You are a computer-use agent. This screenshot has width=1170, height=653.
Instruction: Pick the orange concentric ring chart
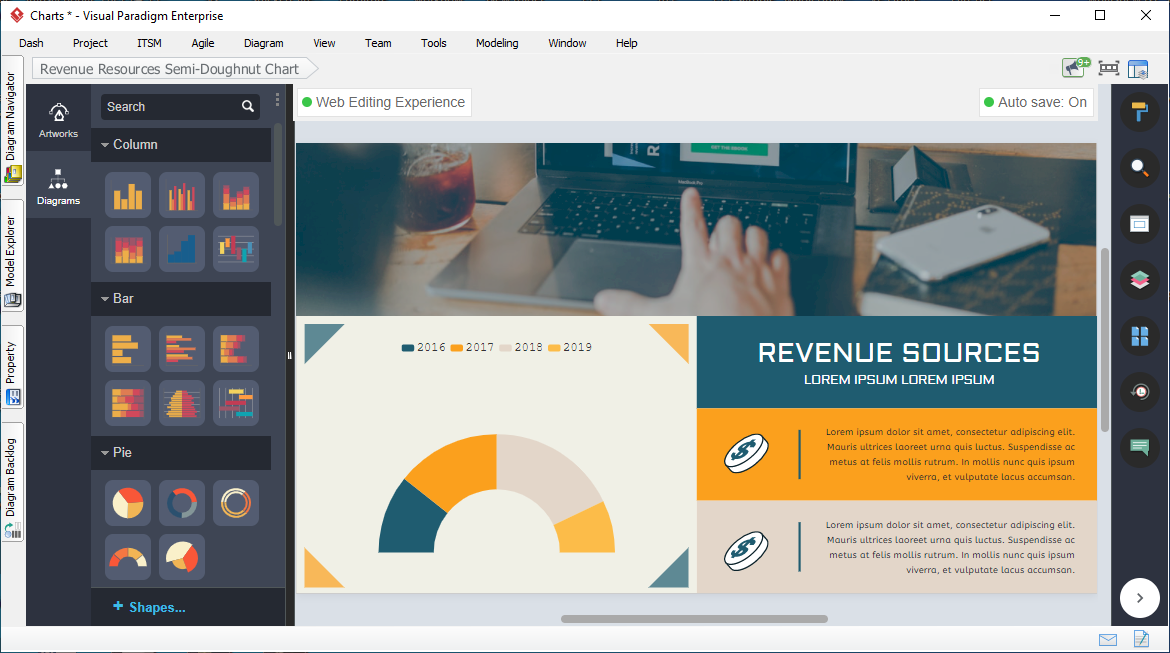click(236, 503)
